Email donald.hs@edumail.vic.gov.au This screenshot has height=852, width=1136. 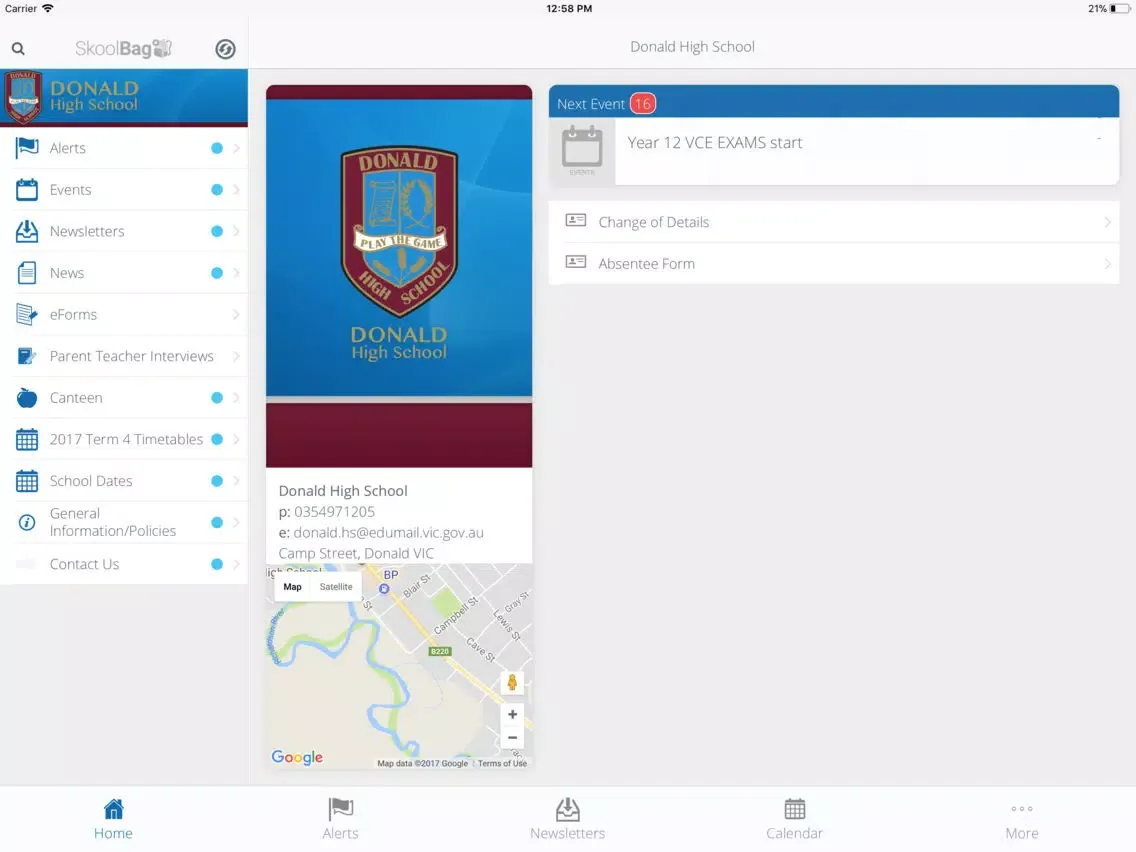(388, 532)
